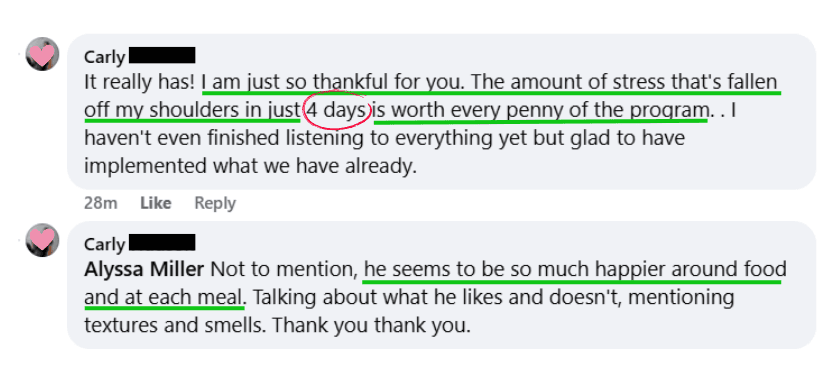Reply to the 28m comment

[x=215, y=203]
